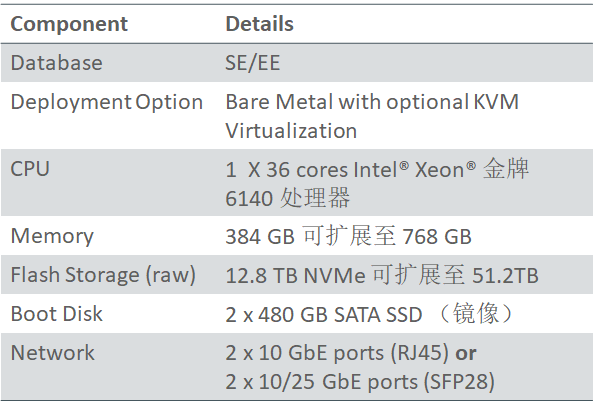Click the Details column header
The image size is (593, 410).
click(259, 24)
